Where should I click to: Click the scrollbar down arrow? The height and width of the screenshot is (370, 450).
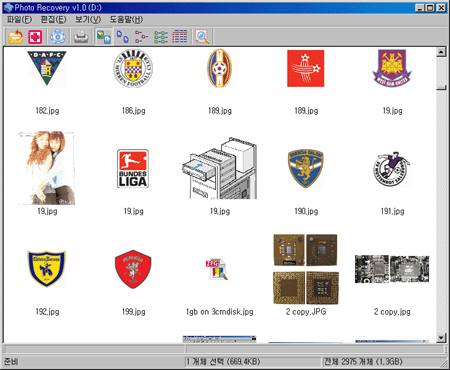tap(441, 338)
